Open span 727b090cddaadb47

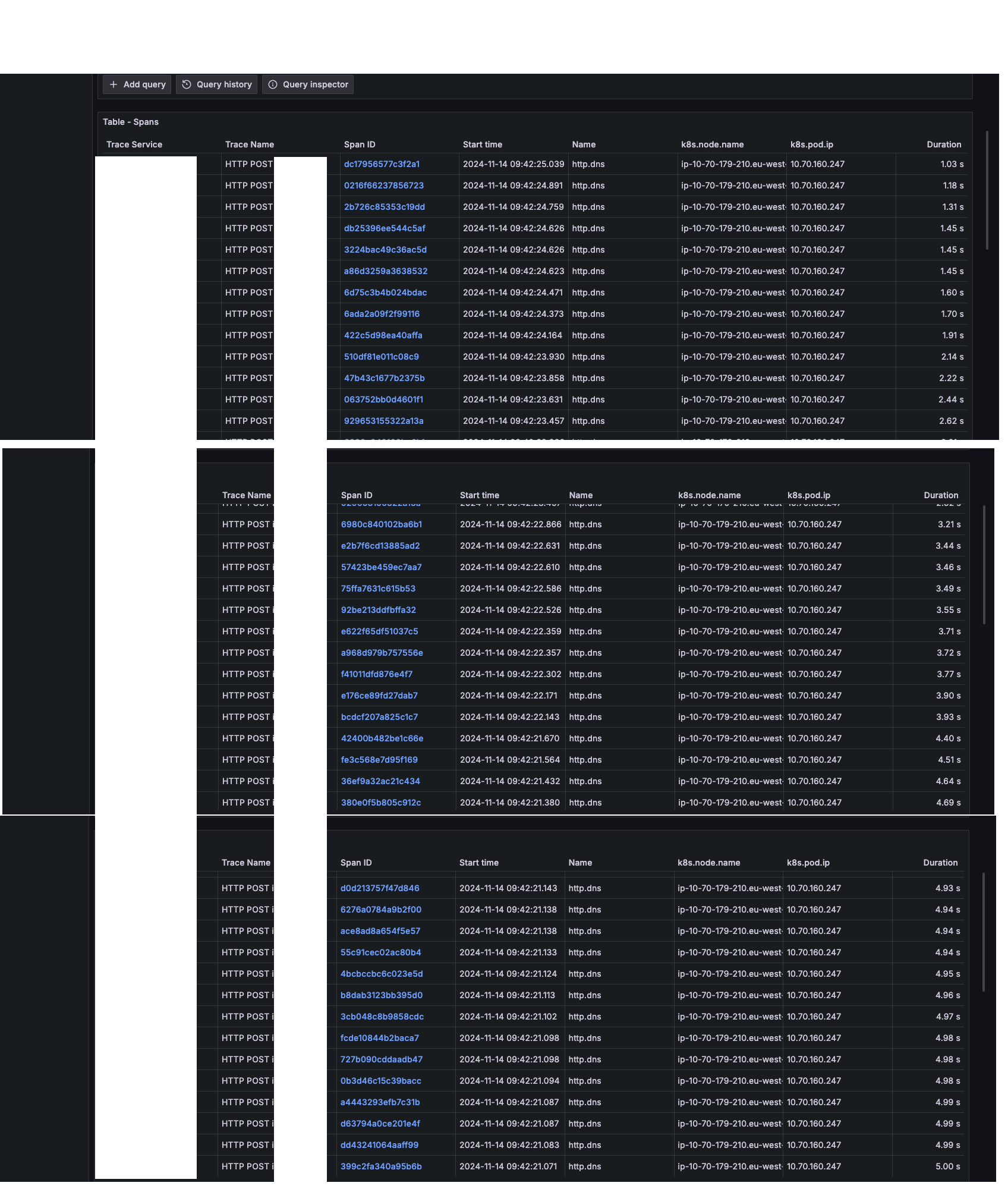[x=382, y=1059]
